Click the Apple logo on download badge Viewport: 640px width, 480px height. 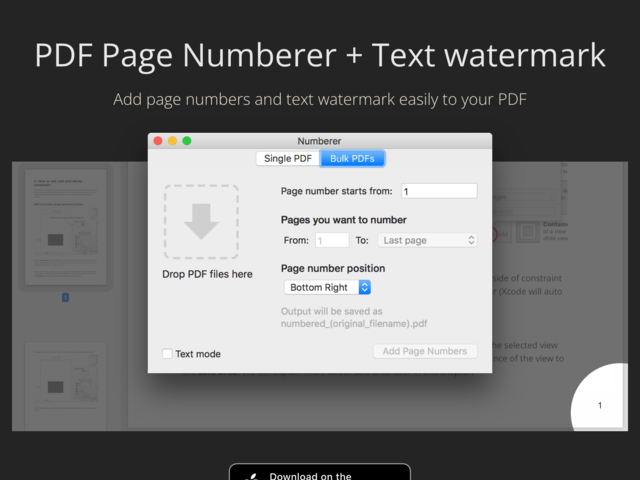click(253, 476)
